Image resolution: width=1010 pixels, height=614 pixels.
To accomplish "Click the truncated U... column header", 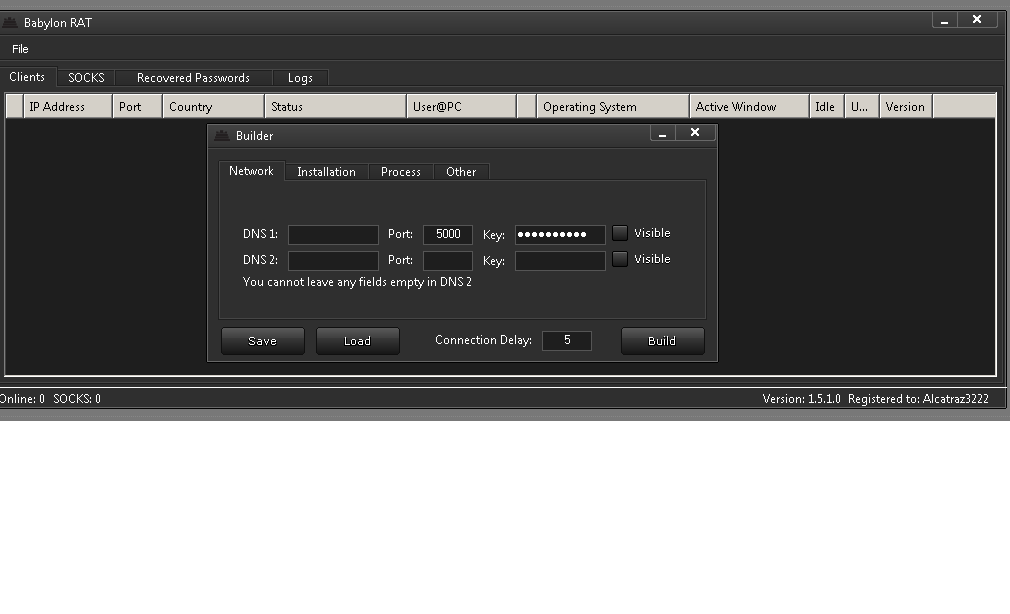I will [862, 106].
